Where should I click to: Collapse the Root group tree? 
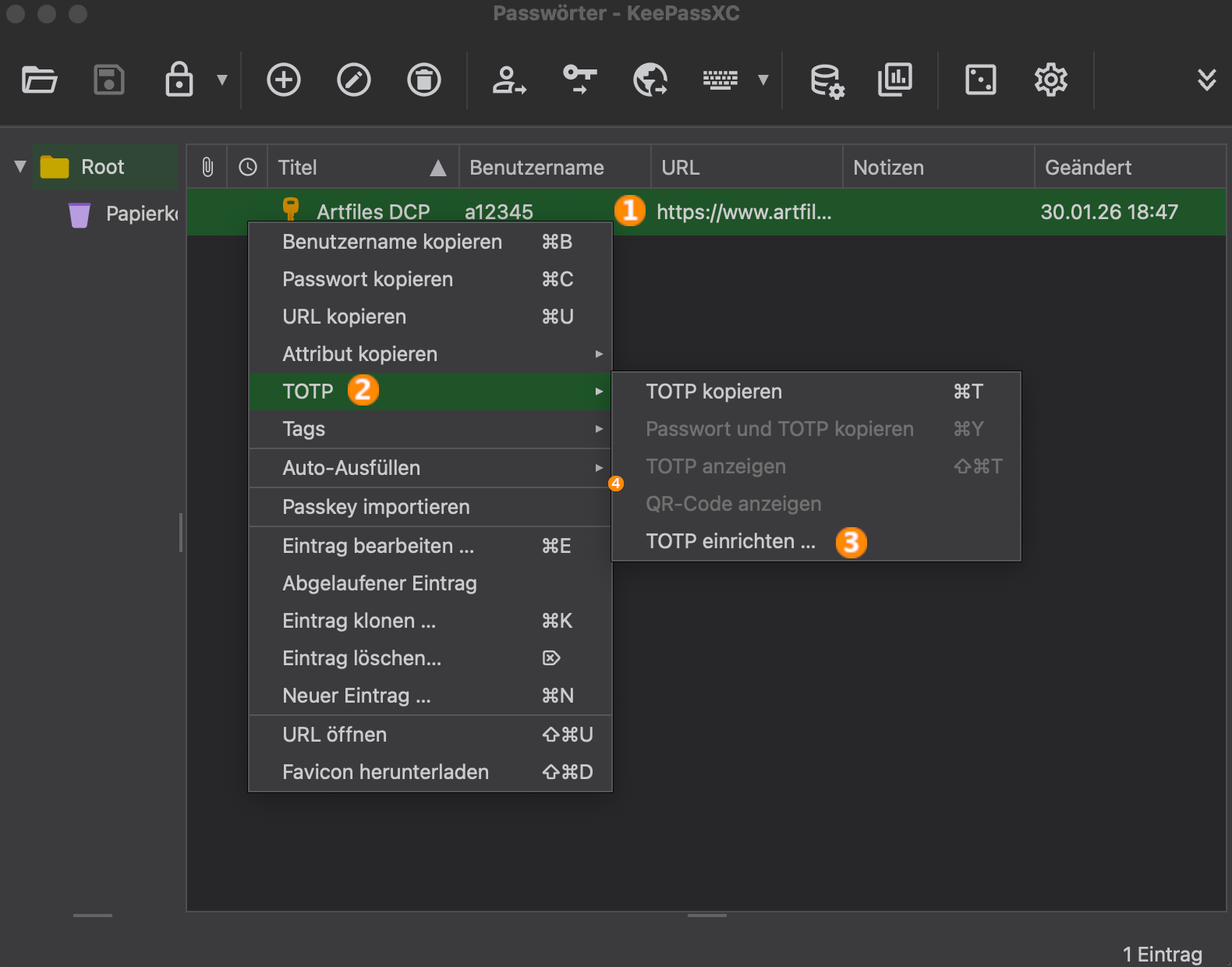click(x=20, y=167)
